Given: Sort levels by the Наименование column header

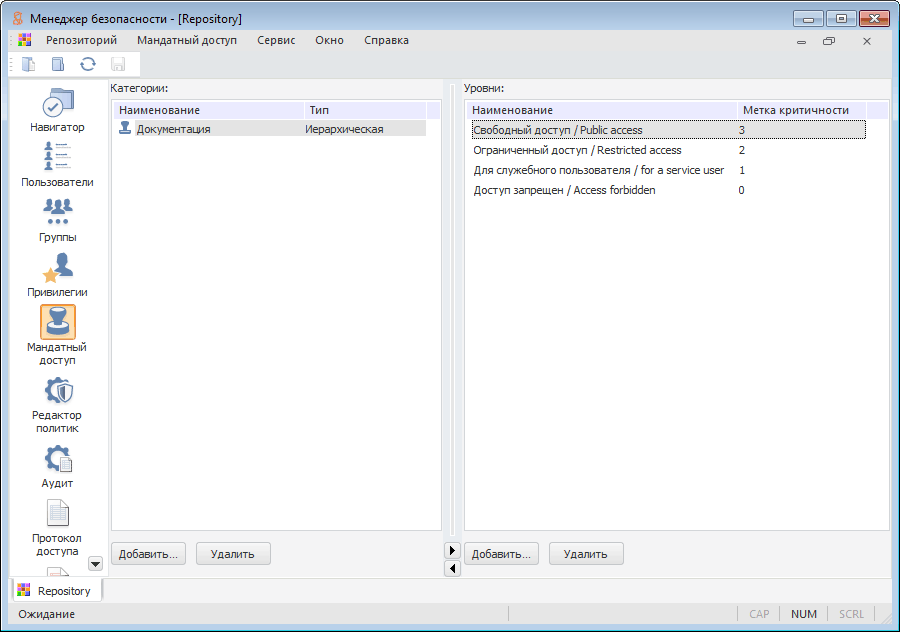Looking at the screenshot, I should (602, 110).
